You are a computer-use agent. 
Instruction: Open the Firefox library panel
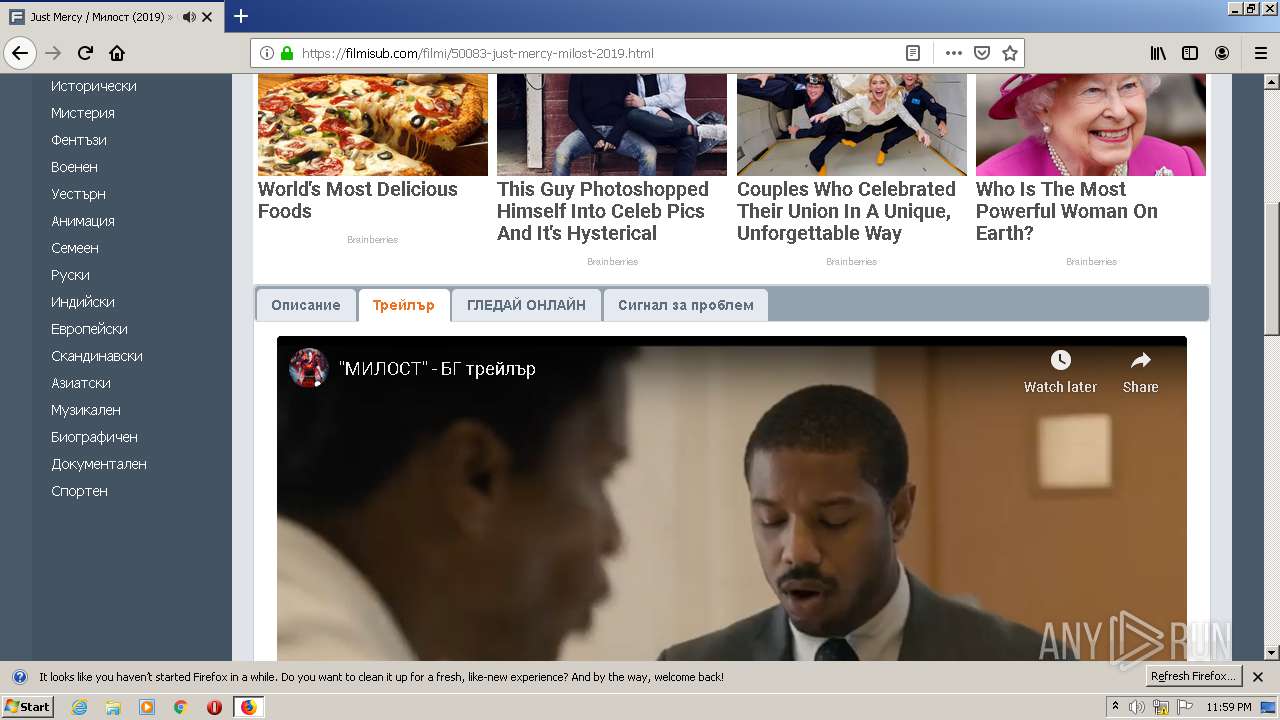(1158, 53)
